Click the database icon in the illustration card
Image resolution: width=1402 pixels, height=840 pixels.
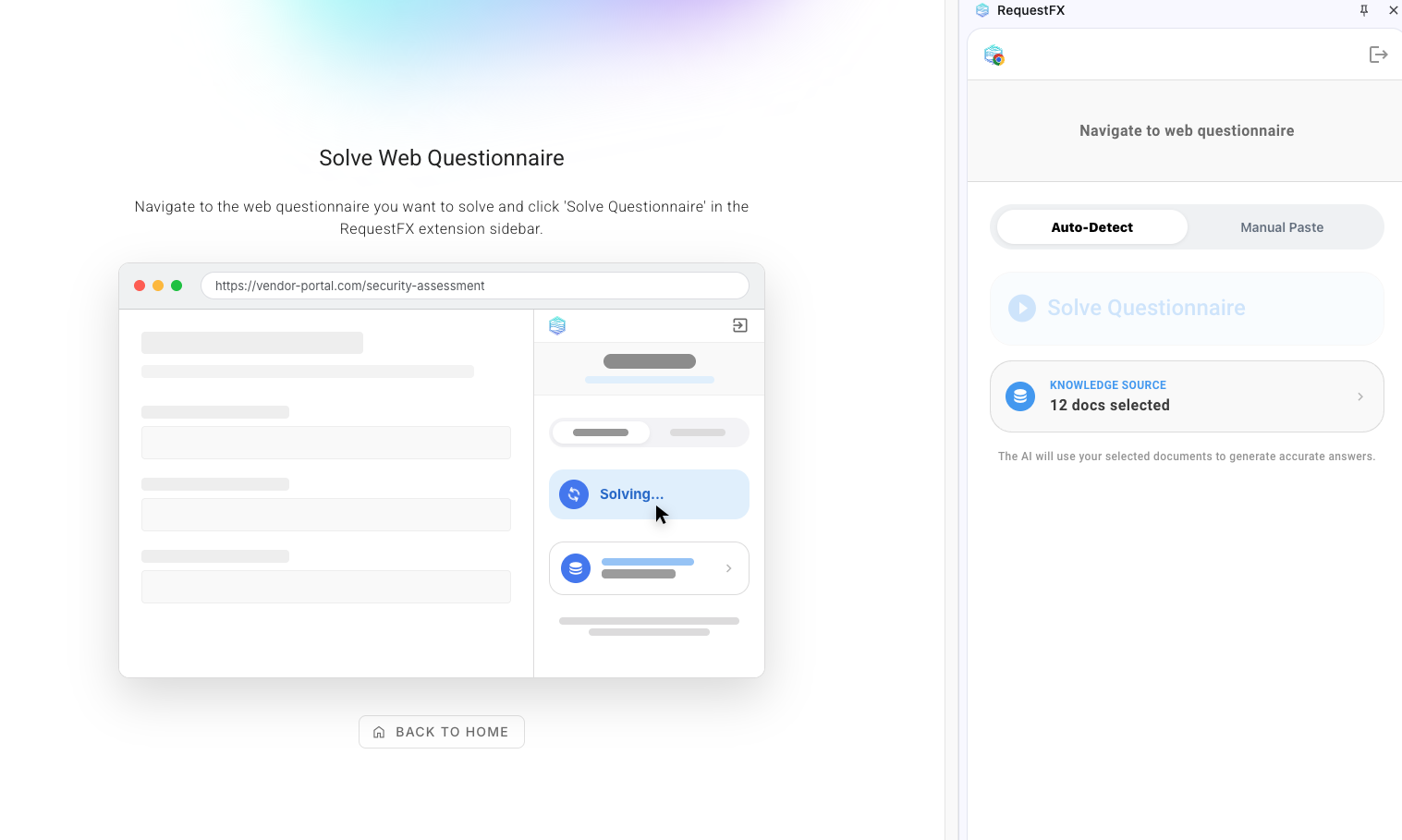576,568
